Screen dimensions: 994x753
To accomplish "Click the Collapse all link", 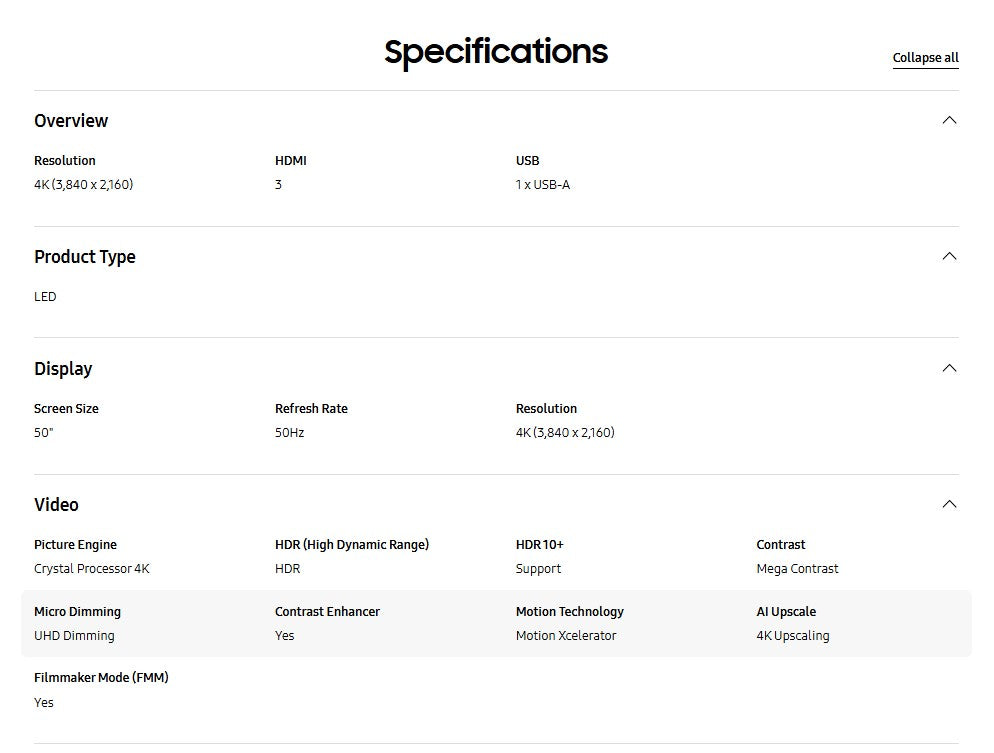I will pyautogui.click(x=925, y=58).
